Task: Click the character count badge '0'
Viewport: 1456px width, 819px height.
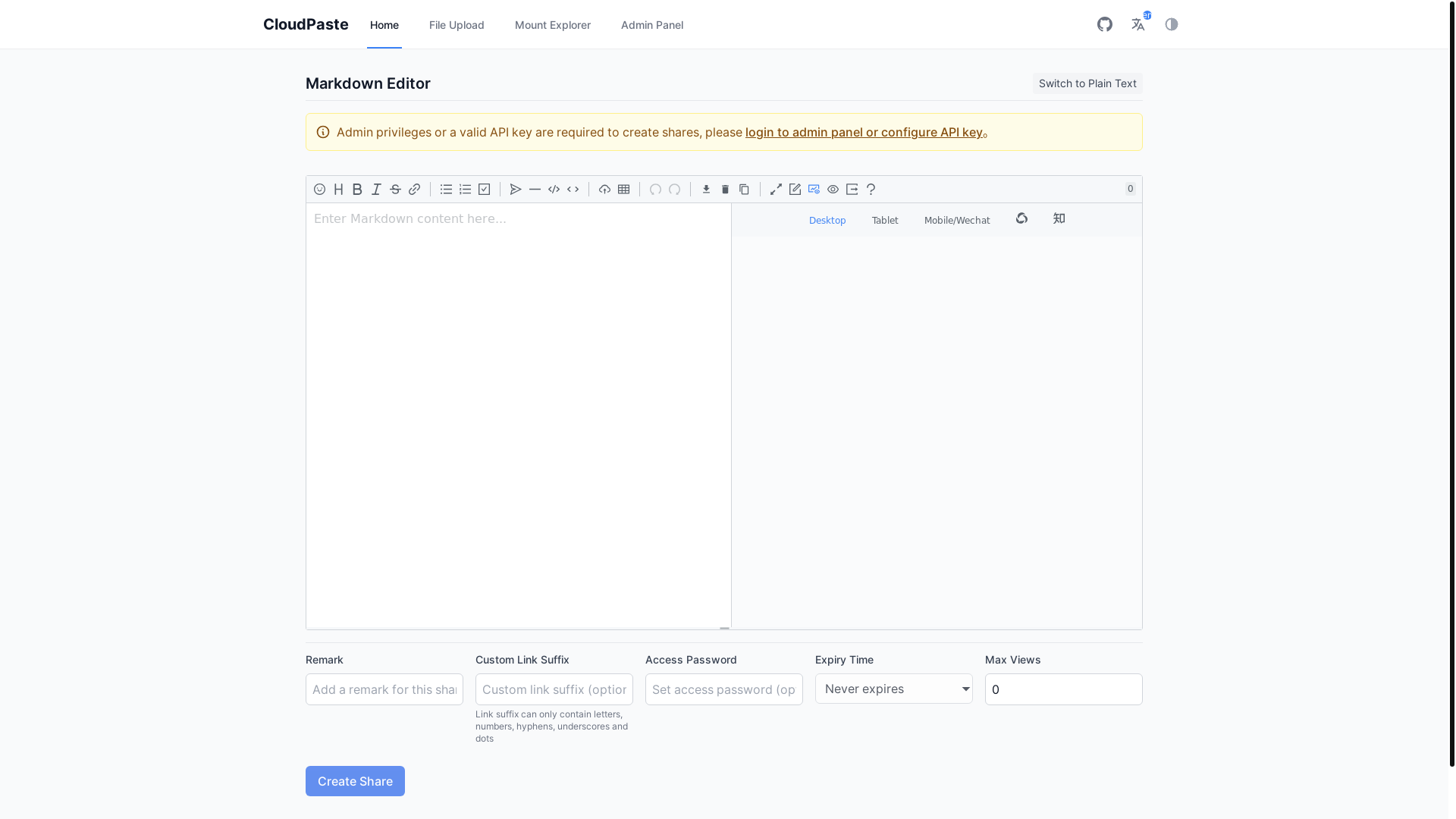Action: 1130,189
